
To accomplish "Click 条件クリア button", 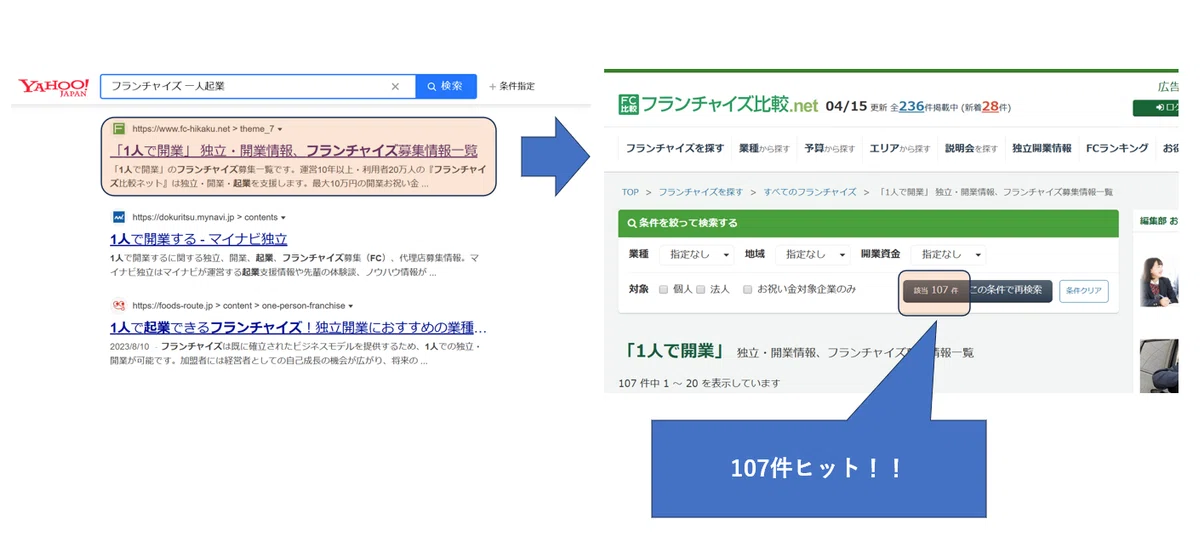I will (x=1084, y=291).
